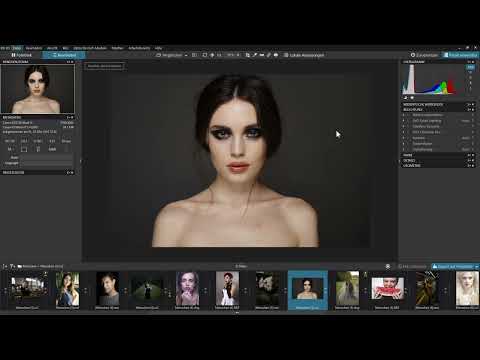Toggle highlight clipping warning icon
The height and width of the screenshot is (360, 480).
pos(412,98)
